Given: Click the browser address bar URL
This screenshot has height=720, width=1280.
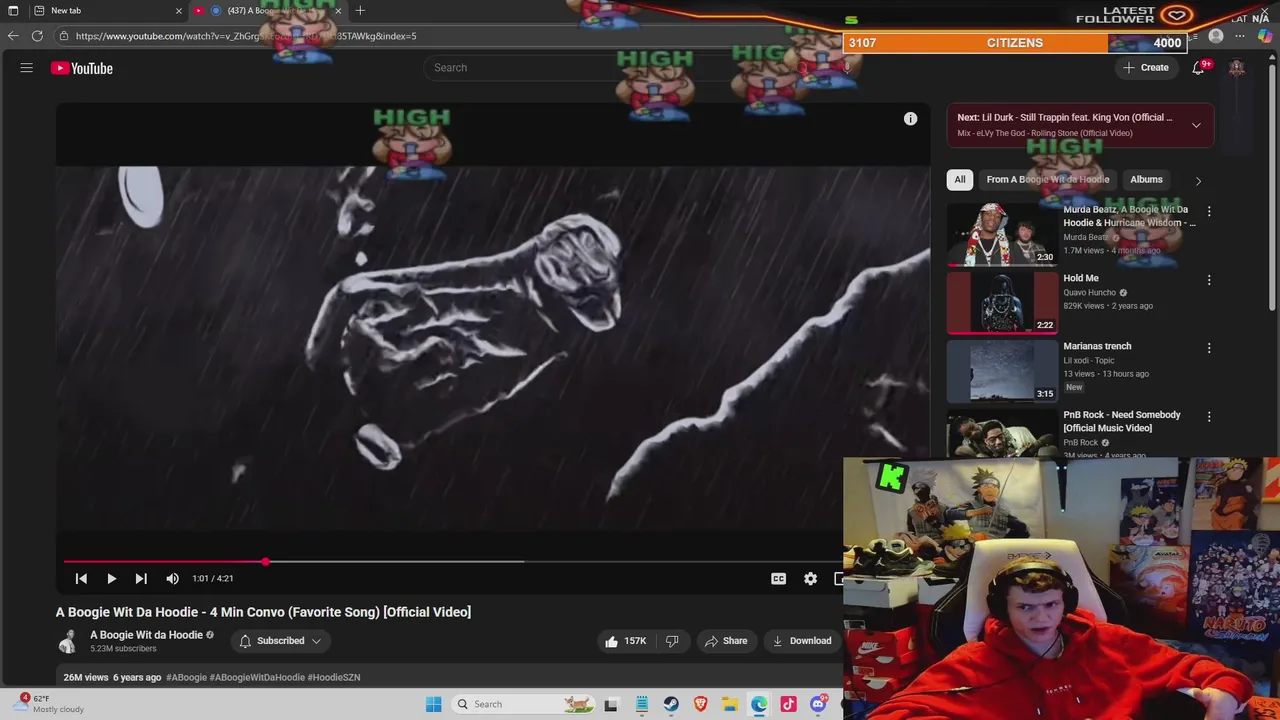Looking at the screenshot, I should [246, 36].
